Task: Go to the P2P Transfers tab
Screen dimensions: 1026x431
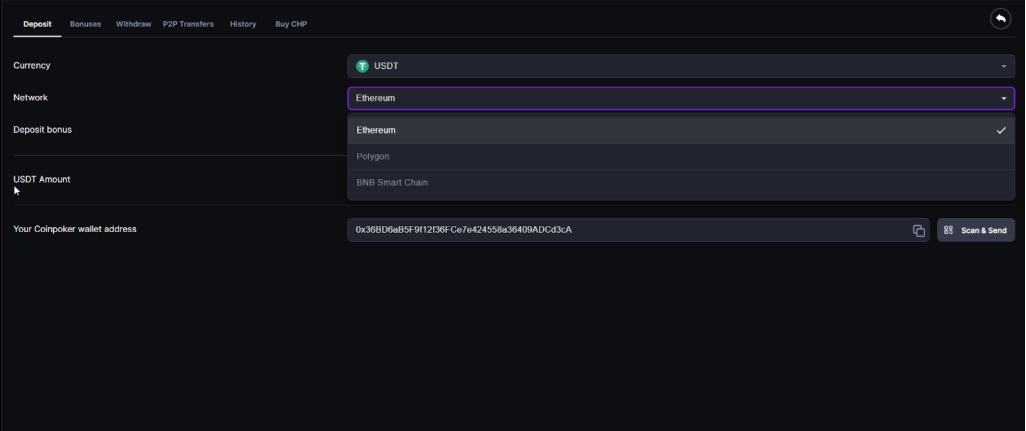Action: click(188, 24)
